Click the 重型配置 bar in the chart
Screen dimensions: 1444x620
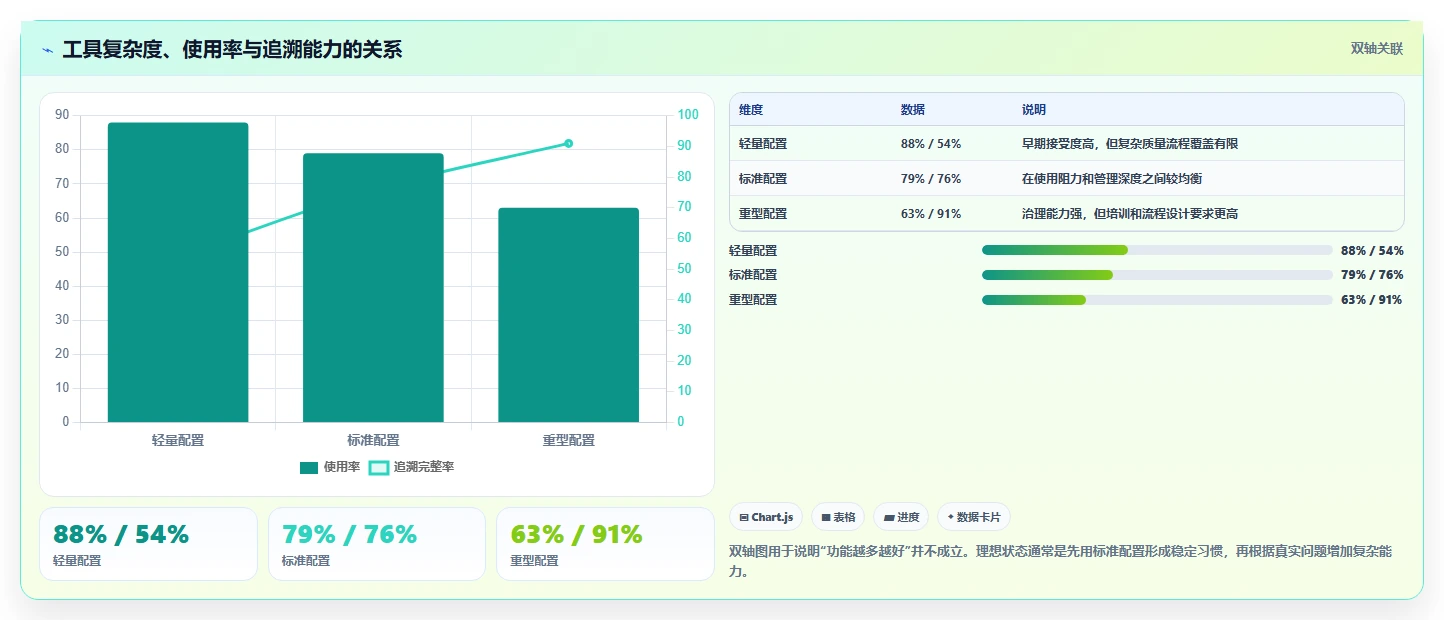click(568, 315)
